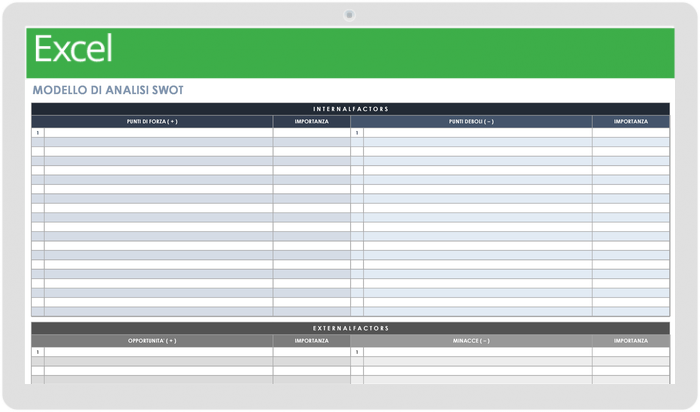
Task: Select row number 1 under OPPORTUNITA'
Action: (38, 352)
